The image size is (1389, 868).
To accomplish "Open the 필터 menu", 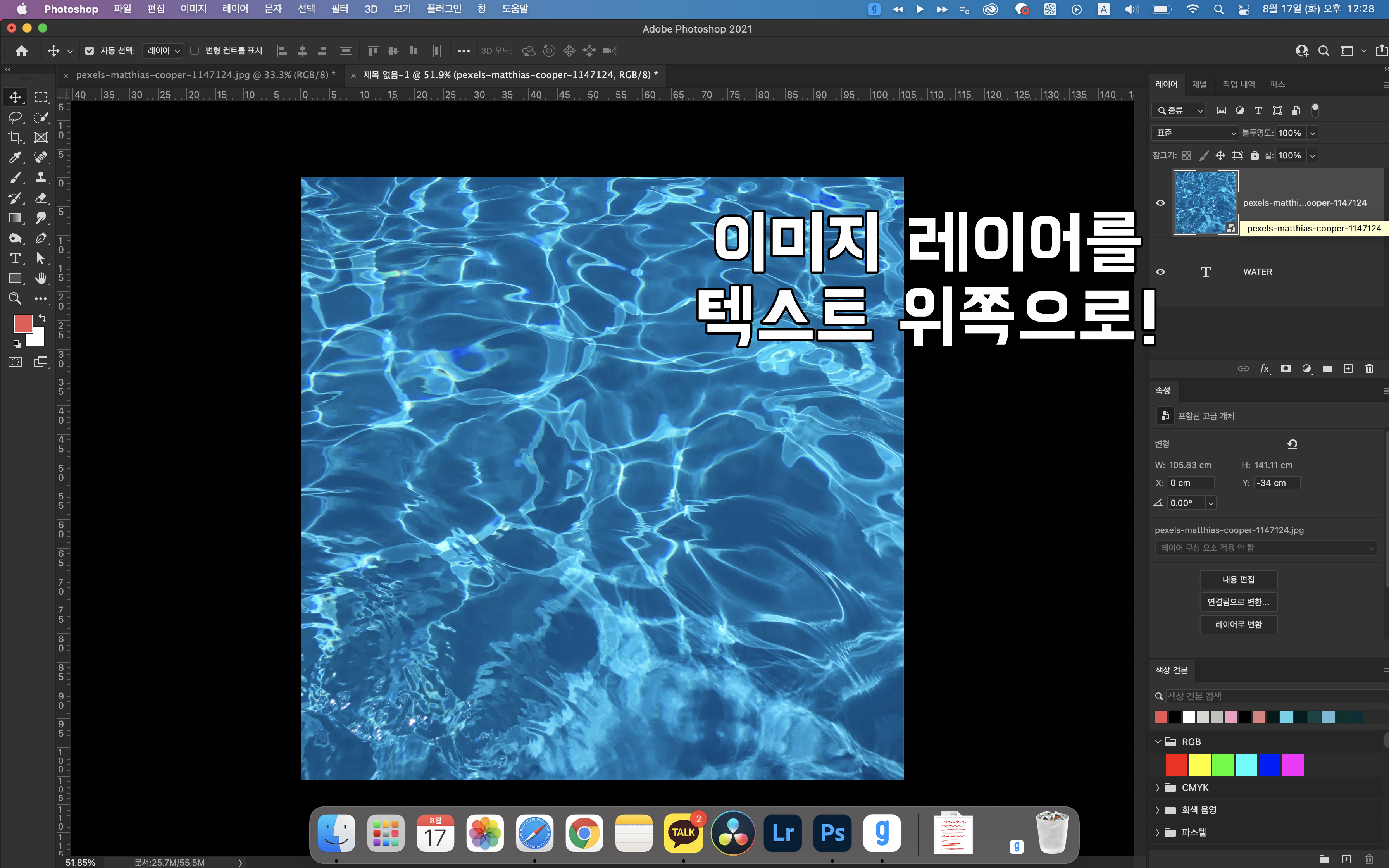I will click(x=339, y=9).
